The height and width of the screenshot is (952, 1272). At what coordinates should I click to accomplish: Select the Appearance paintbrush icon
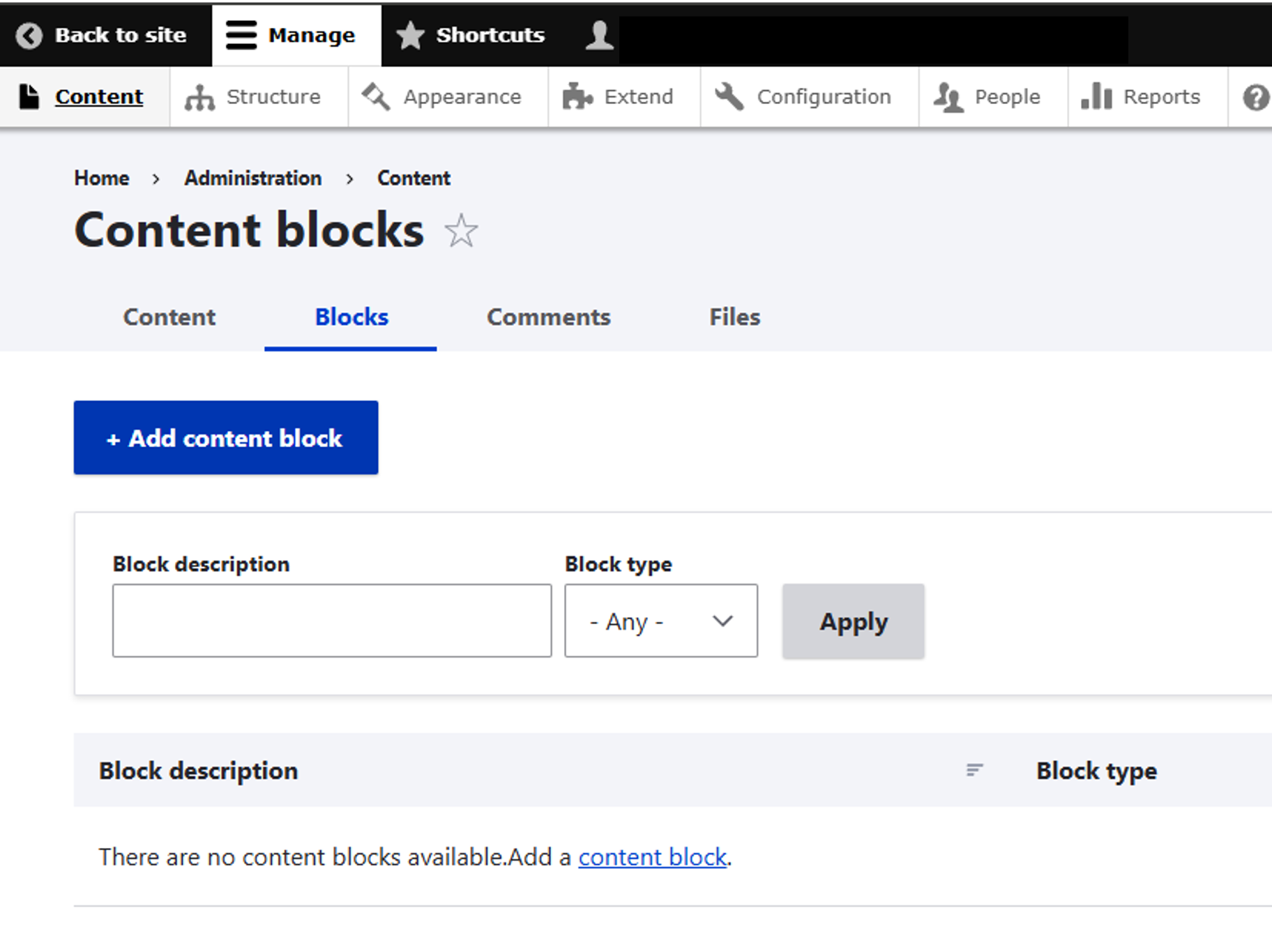coord(377,97)
